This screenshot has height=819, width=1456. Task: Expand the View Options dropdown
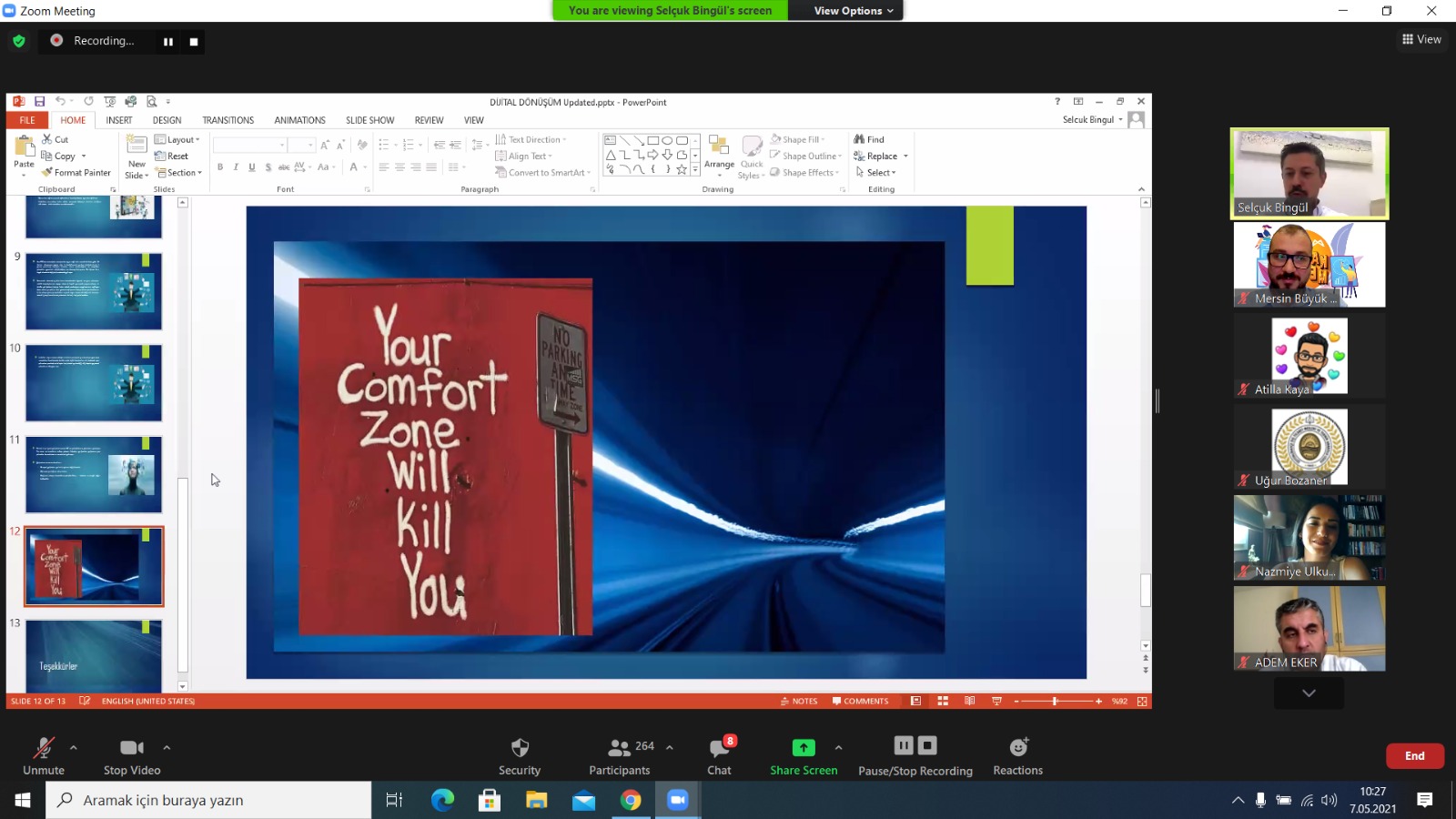tap(854, 11)
